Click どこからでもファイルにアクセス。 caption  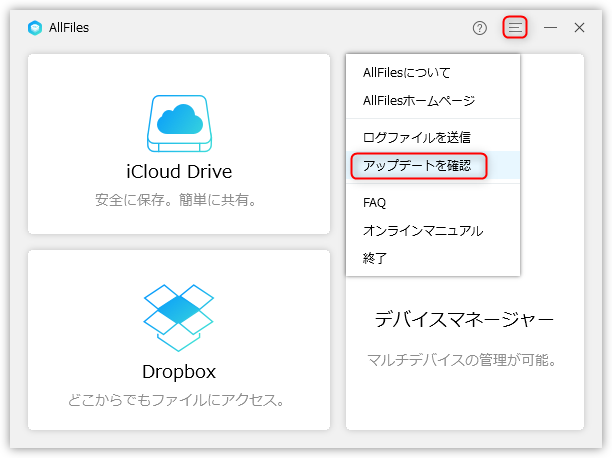[176, 400]
